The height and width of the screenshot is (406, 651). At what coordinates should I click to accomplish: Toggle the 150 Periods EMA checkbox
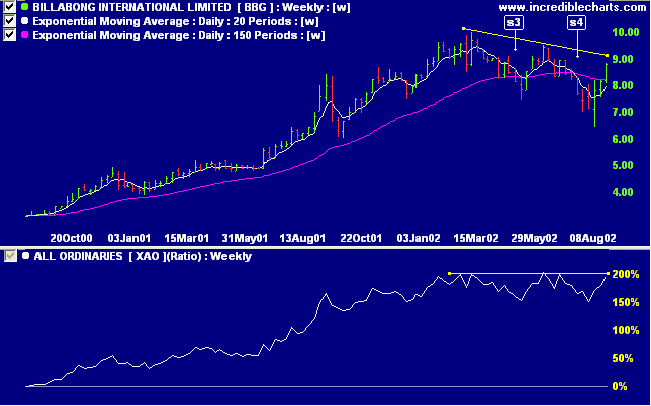[9, 35]
